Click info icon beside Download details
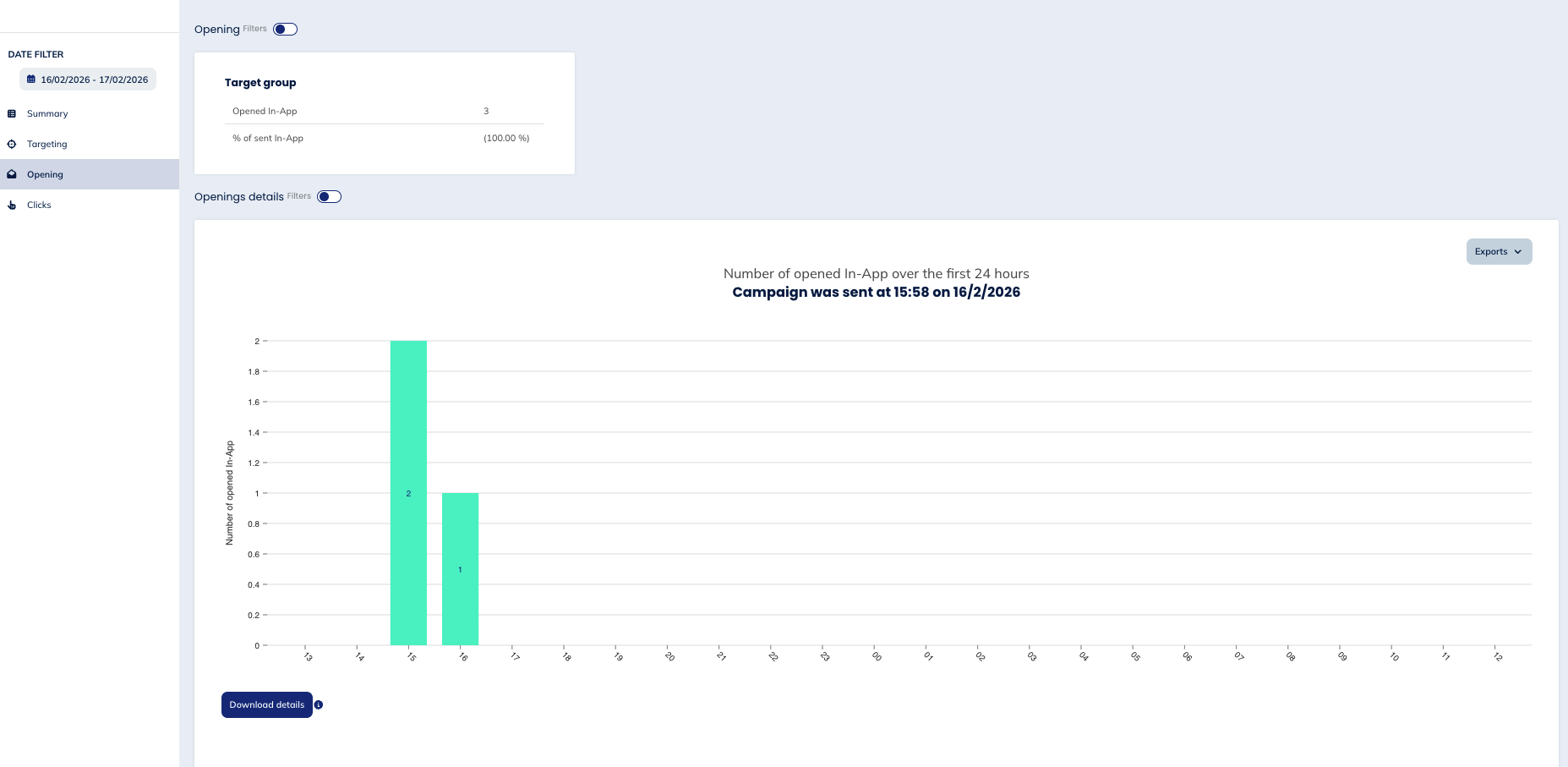 tap(319, 704)
